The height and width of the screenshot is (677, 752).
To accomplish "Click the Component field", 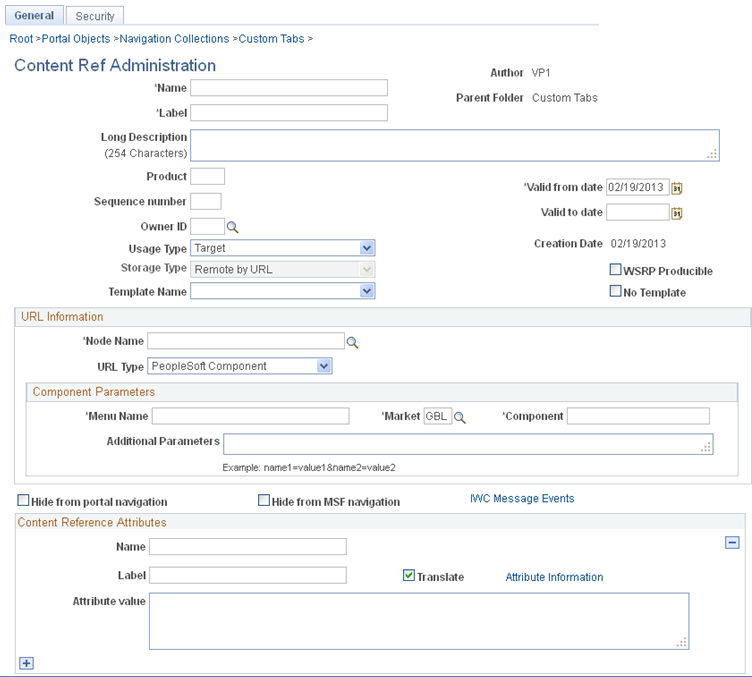I will 638,416.
